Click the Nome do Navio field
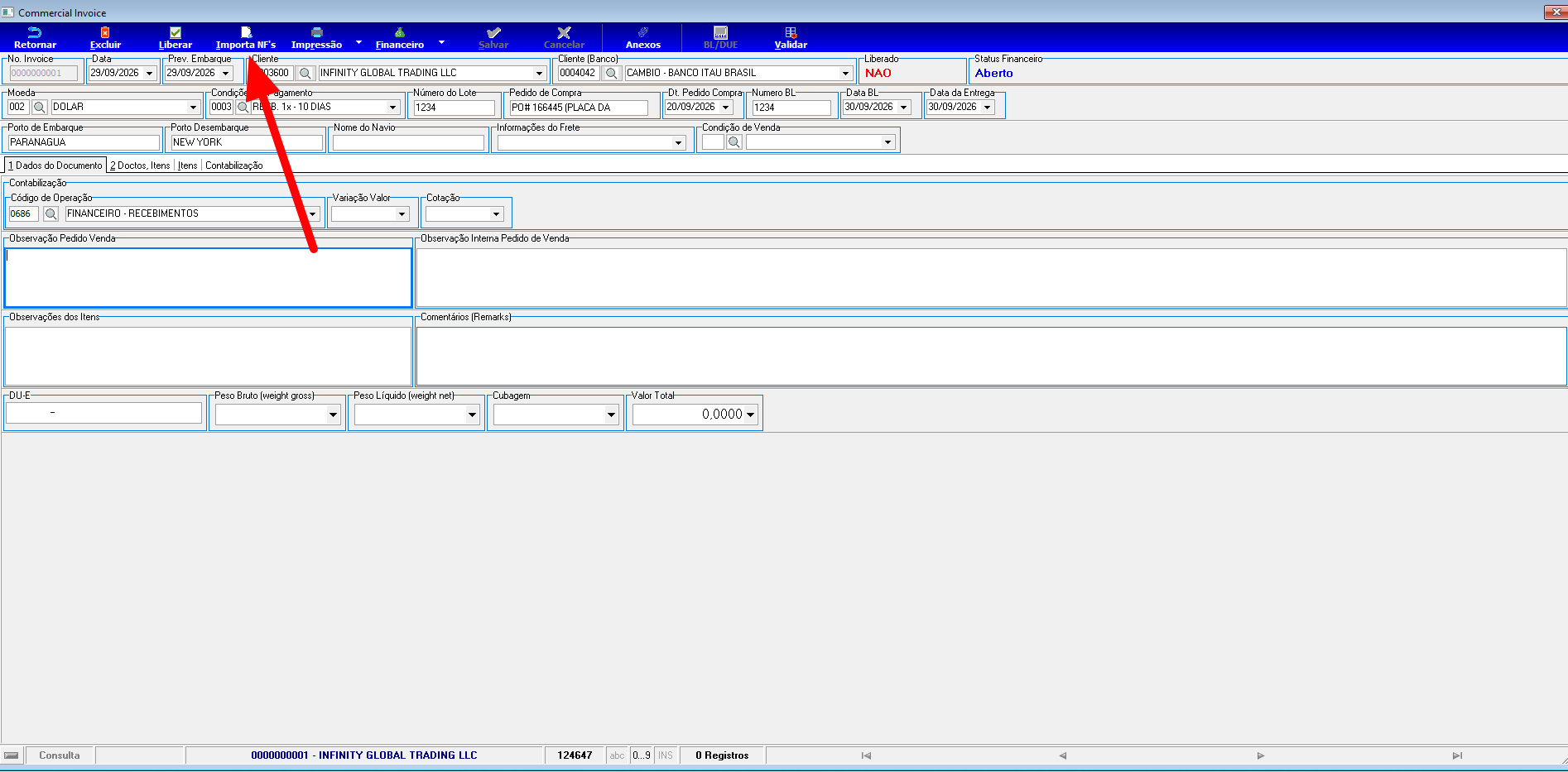 (x=408, y=142)
